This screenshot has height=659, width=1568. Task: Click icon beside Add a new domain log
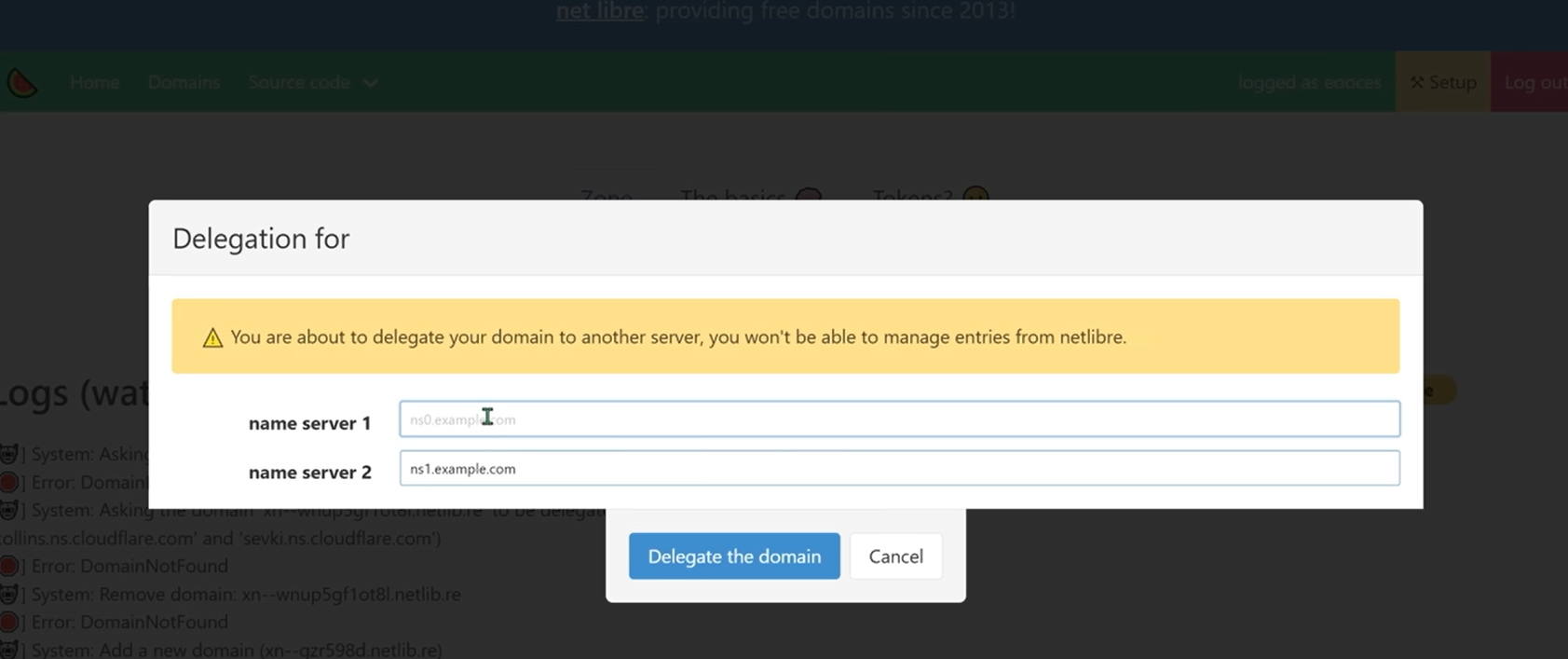tap(9, 649)
